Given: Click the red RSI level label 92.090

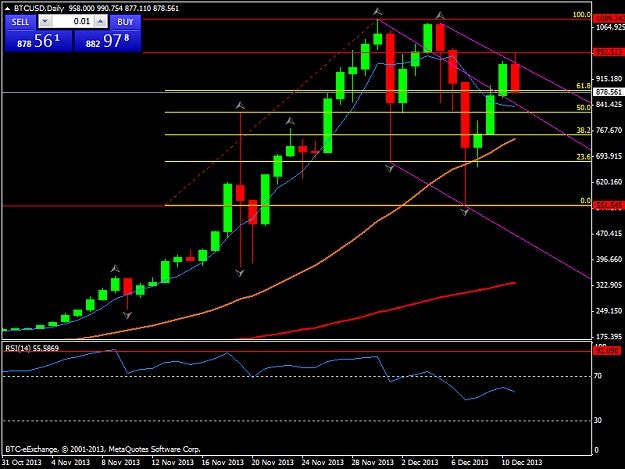Looking at the screenshot, I should [607, 351].
